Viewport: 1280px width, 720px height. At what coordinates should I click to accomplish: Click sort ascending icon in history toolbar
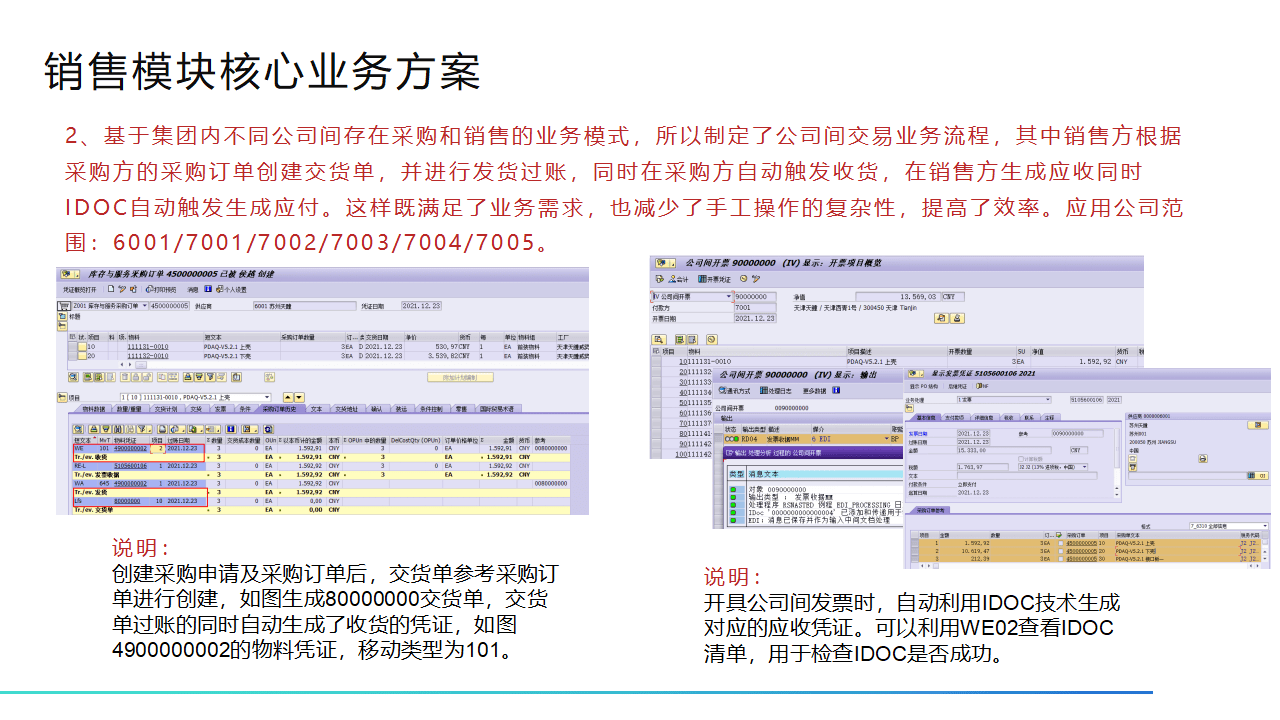93,429
